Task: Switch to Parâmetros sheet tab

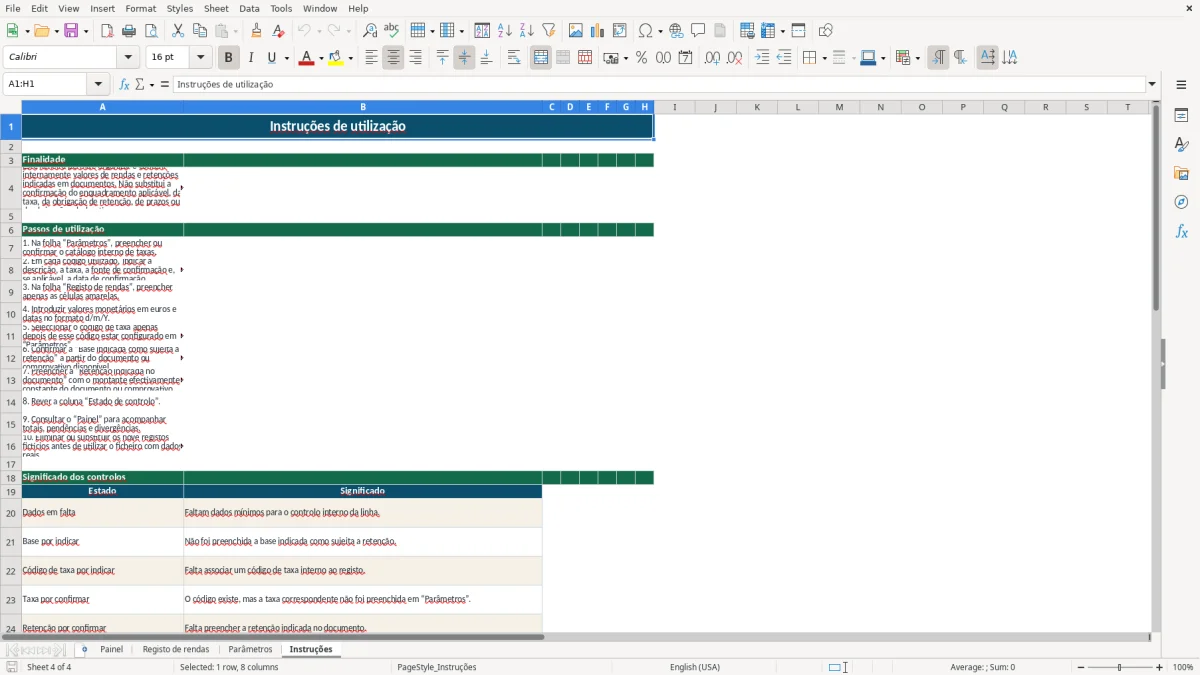Action: [250, 649]
